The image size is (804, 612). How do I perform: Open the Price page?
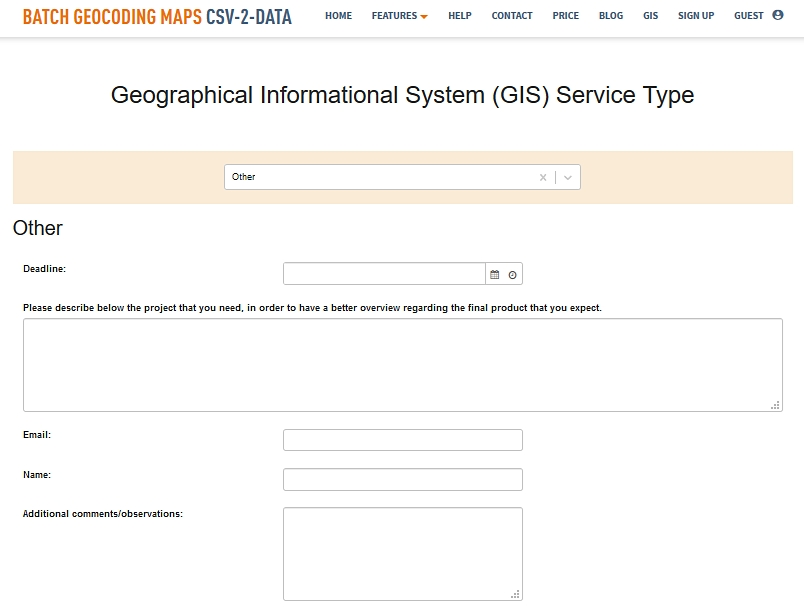coord(566,16)
